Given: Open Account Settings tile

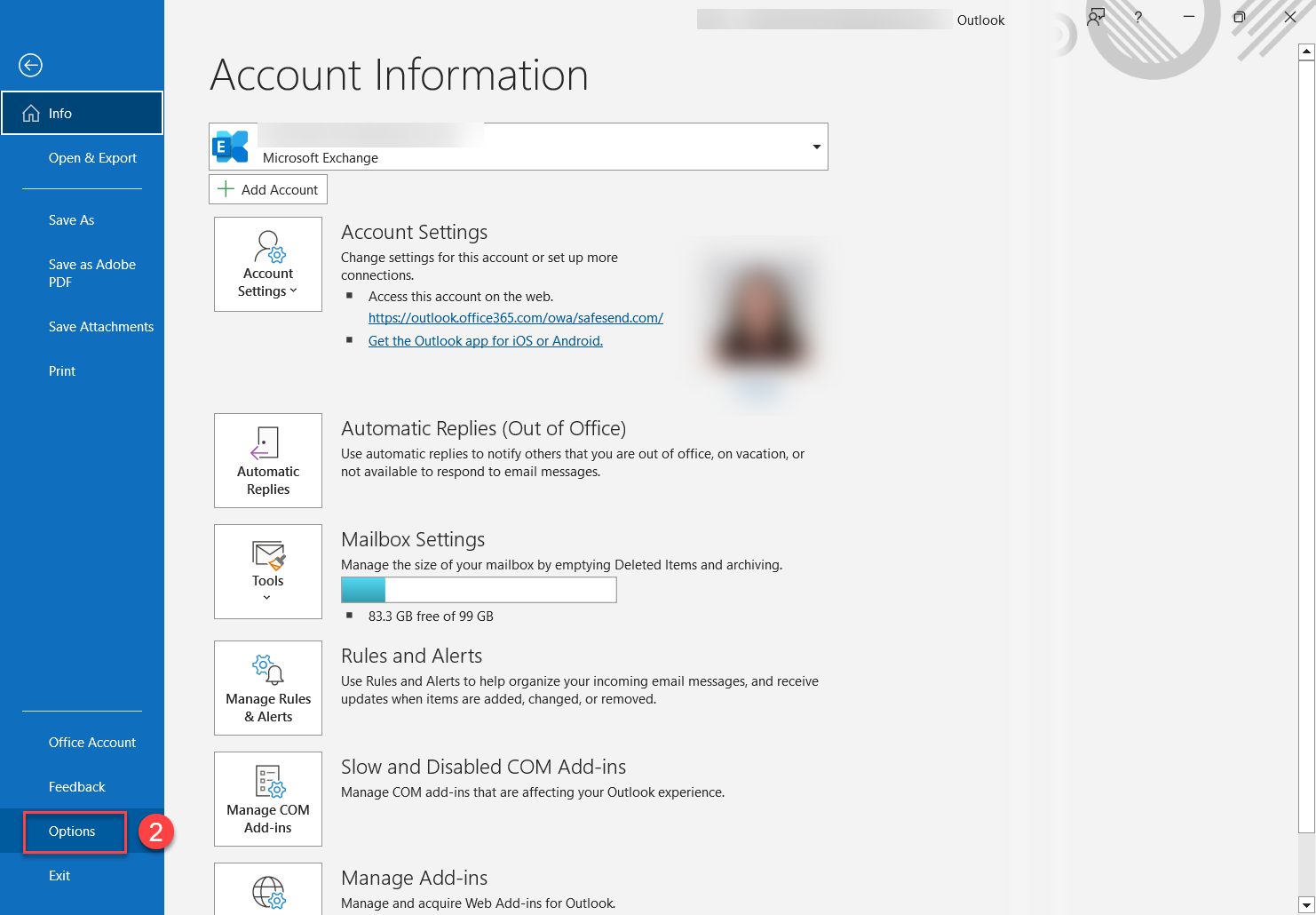Looking at the screenshot, I should coord(268,264).
